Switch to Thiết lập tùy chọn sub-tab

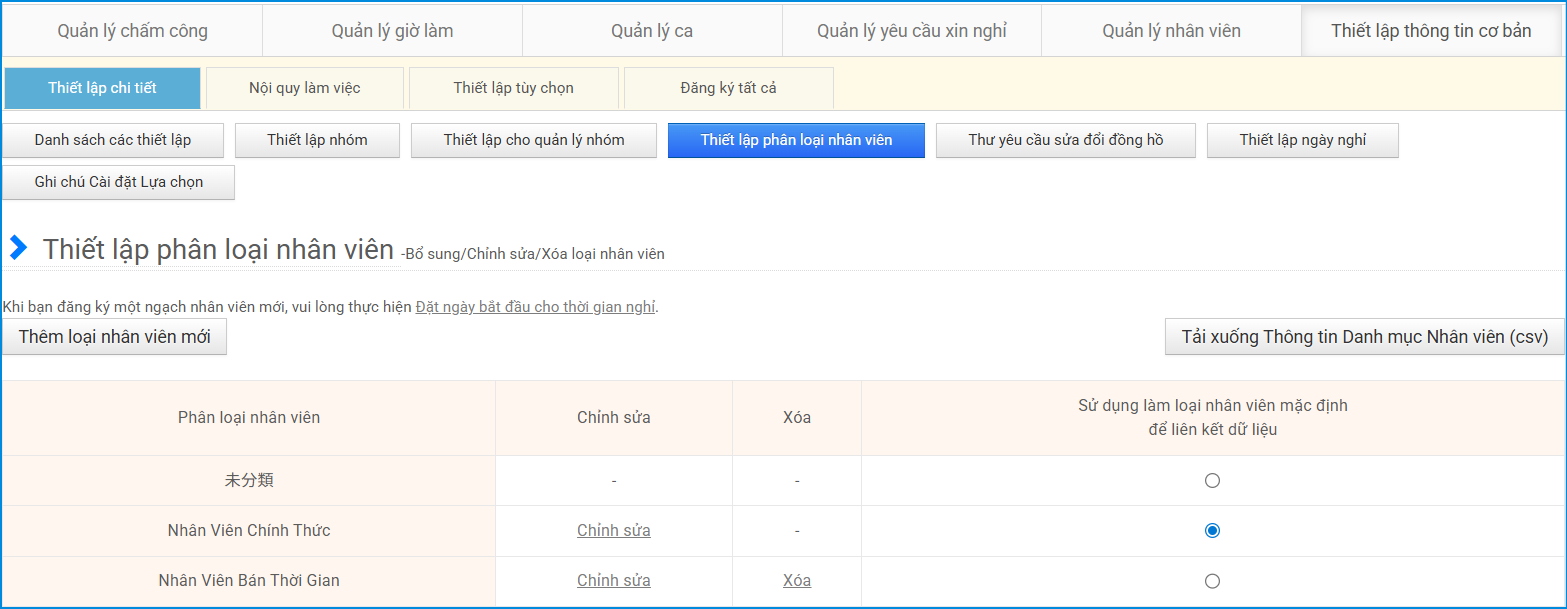pos(513,88)
